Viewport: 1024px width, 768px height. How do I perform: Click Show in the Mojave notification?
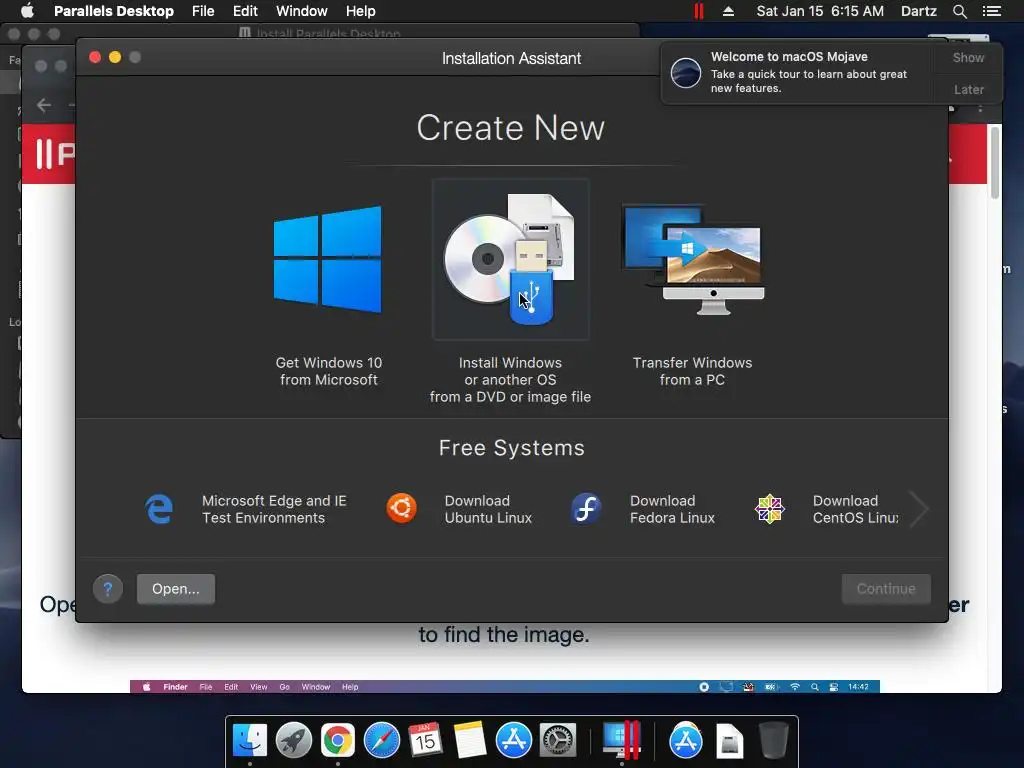(968, 57)
